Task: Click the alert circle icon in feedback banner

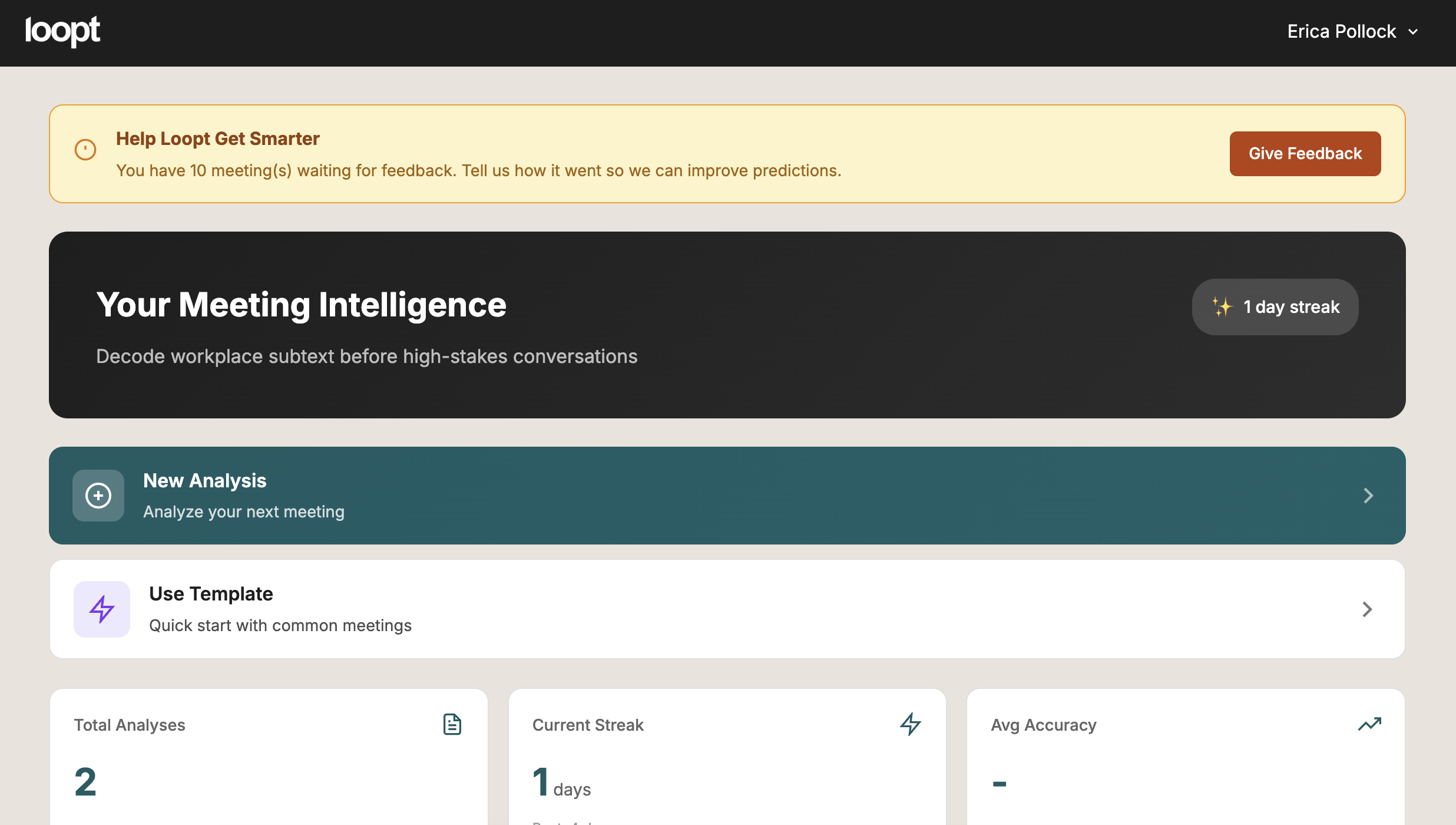Action: 85,150
